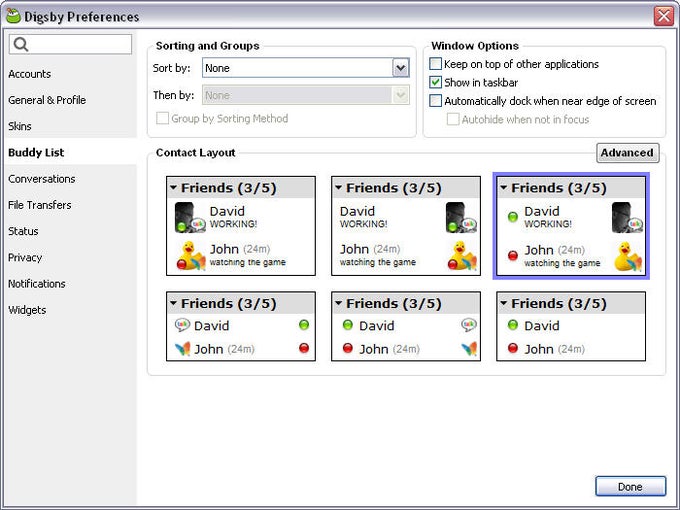Open the Then by dropdown
680x510 pixels.
pyautogui.click(x=401, y=95)
